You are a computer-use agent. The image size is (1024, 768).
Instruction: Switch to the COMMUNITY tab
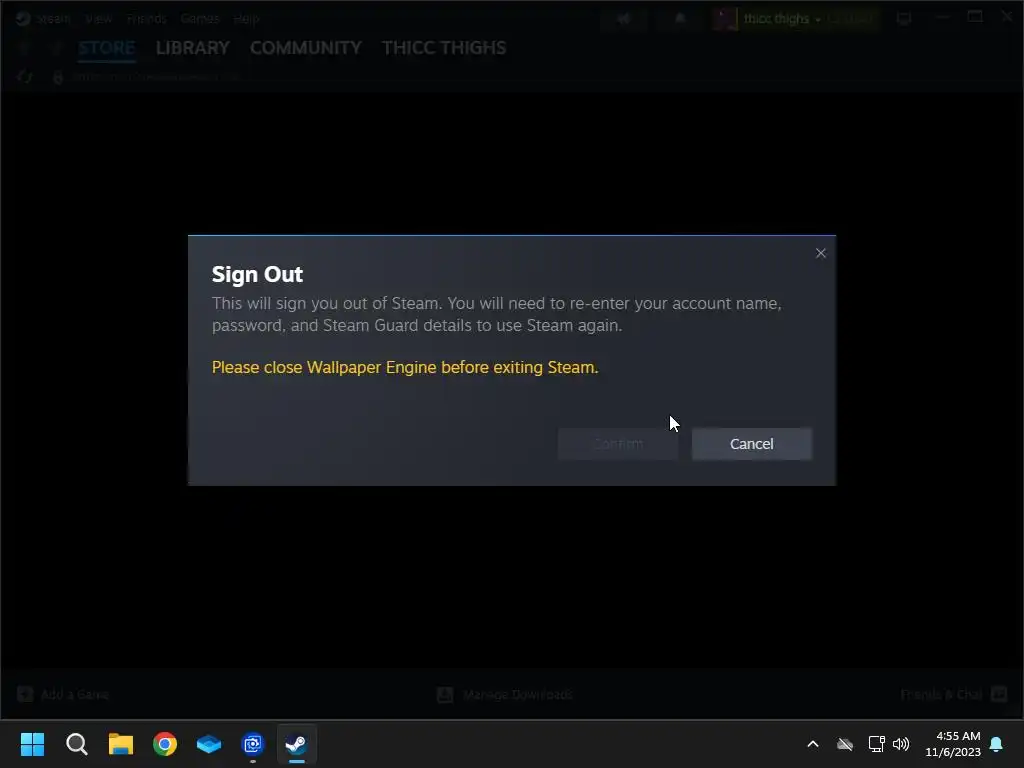[x=306, y=48]
